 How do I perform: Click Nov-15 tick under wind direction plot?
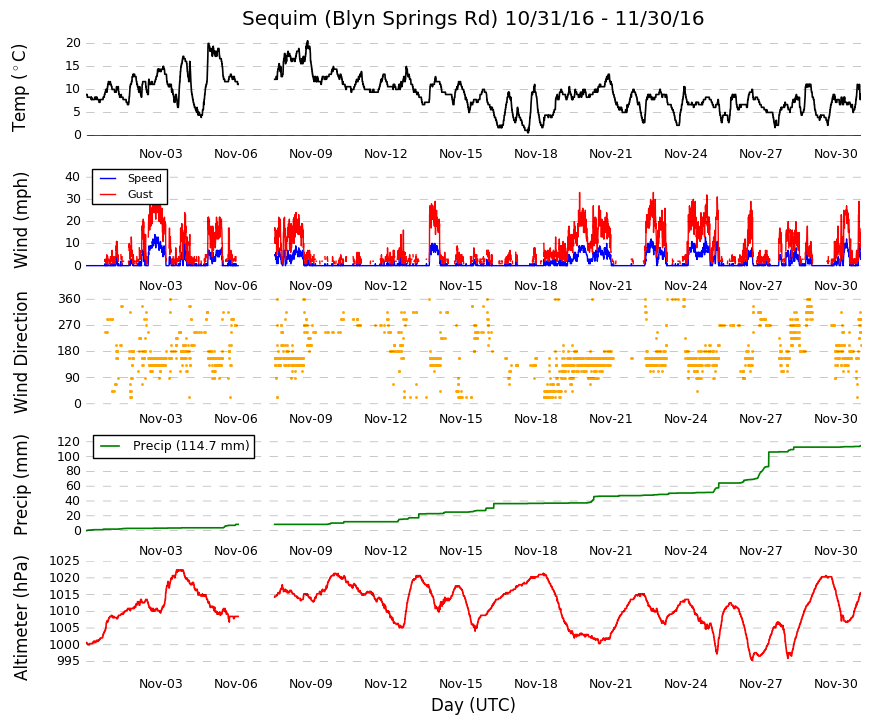460,419
